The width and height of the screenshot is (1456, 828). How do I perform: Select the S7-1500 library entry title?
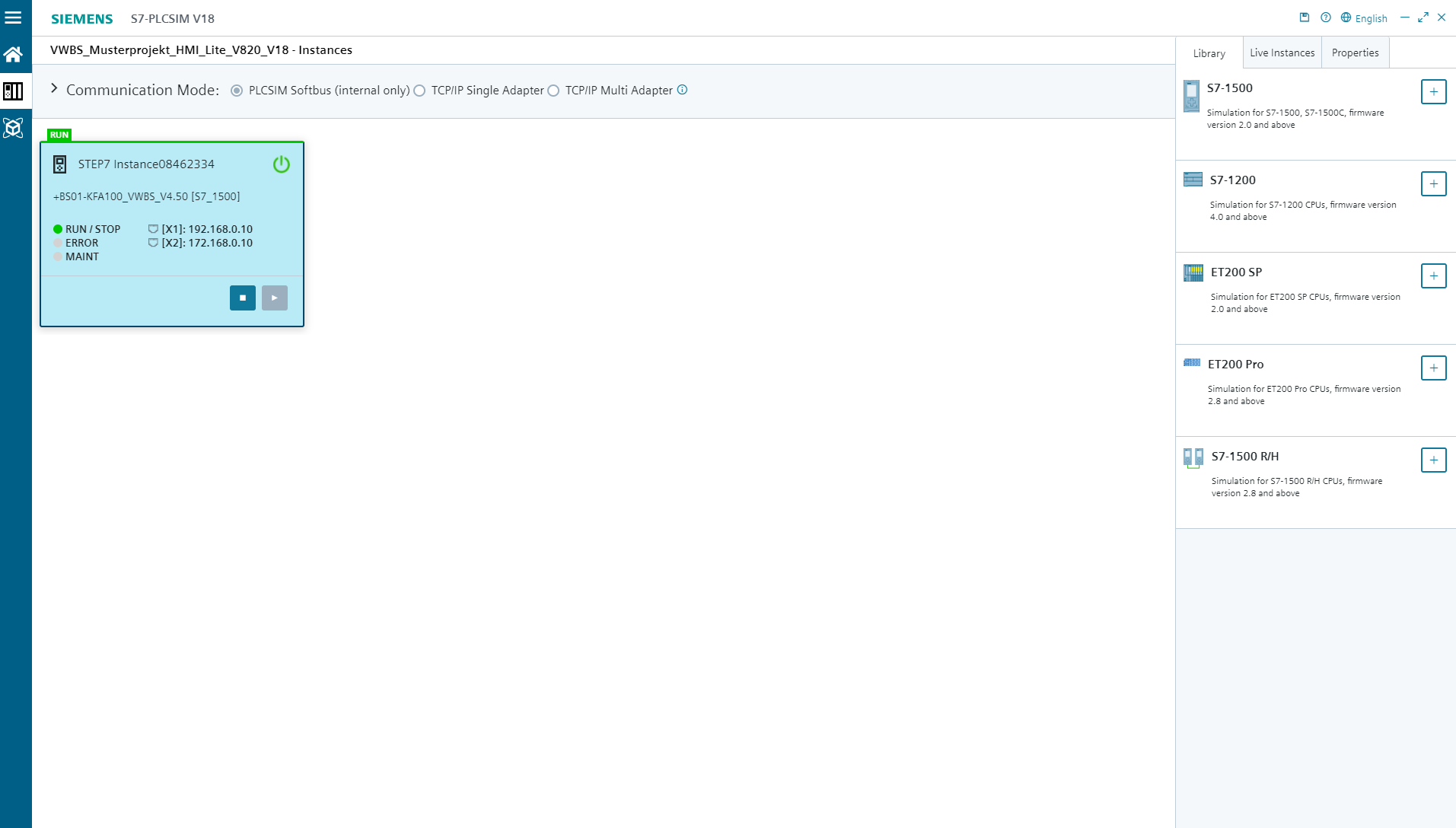click(x=1230, y=88)
